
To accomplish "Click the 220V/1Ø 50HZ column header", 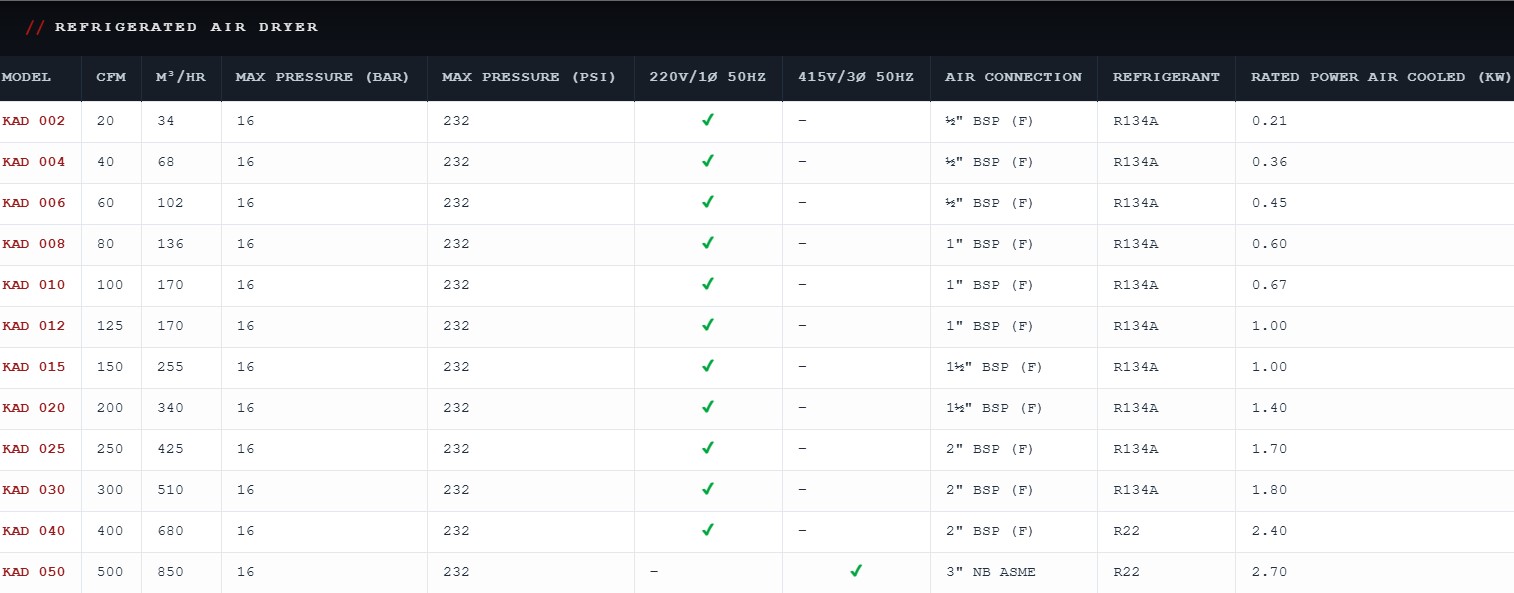I will click(708, 77).
